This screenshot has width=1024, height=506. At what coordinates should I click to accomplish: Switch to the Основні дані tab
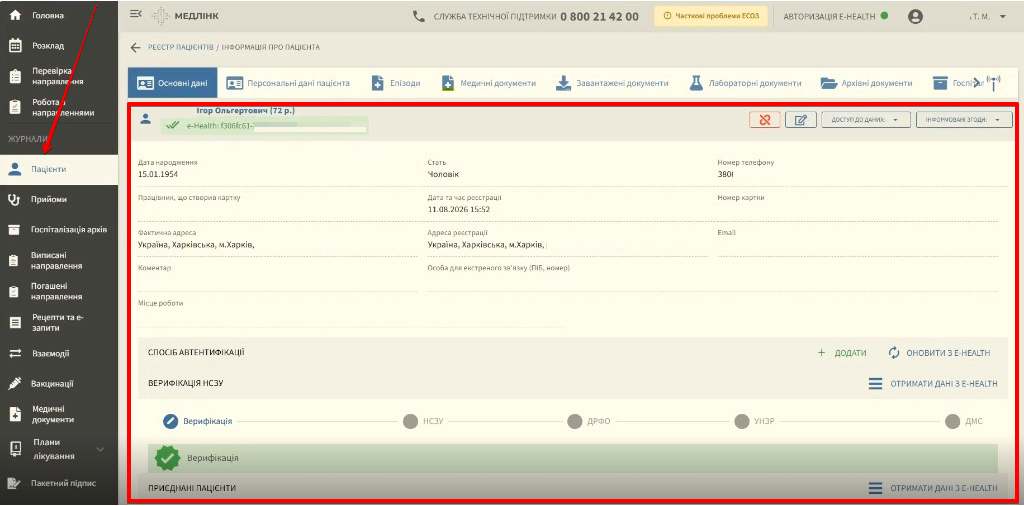tap(172, 83)
